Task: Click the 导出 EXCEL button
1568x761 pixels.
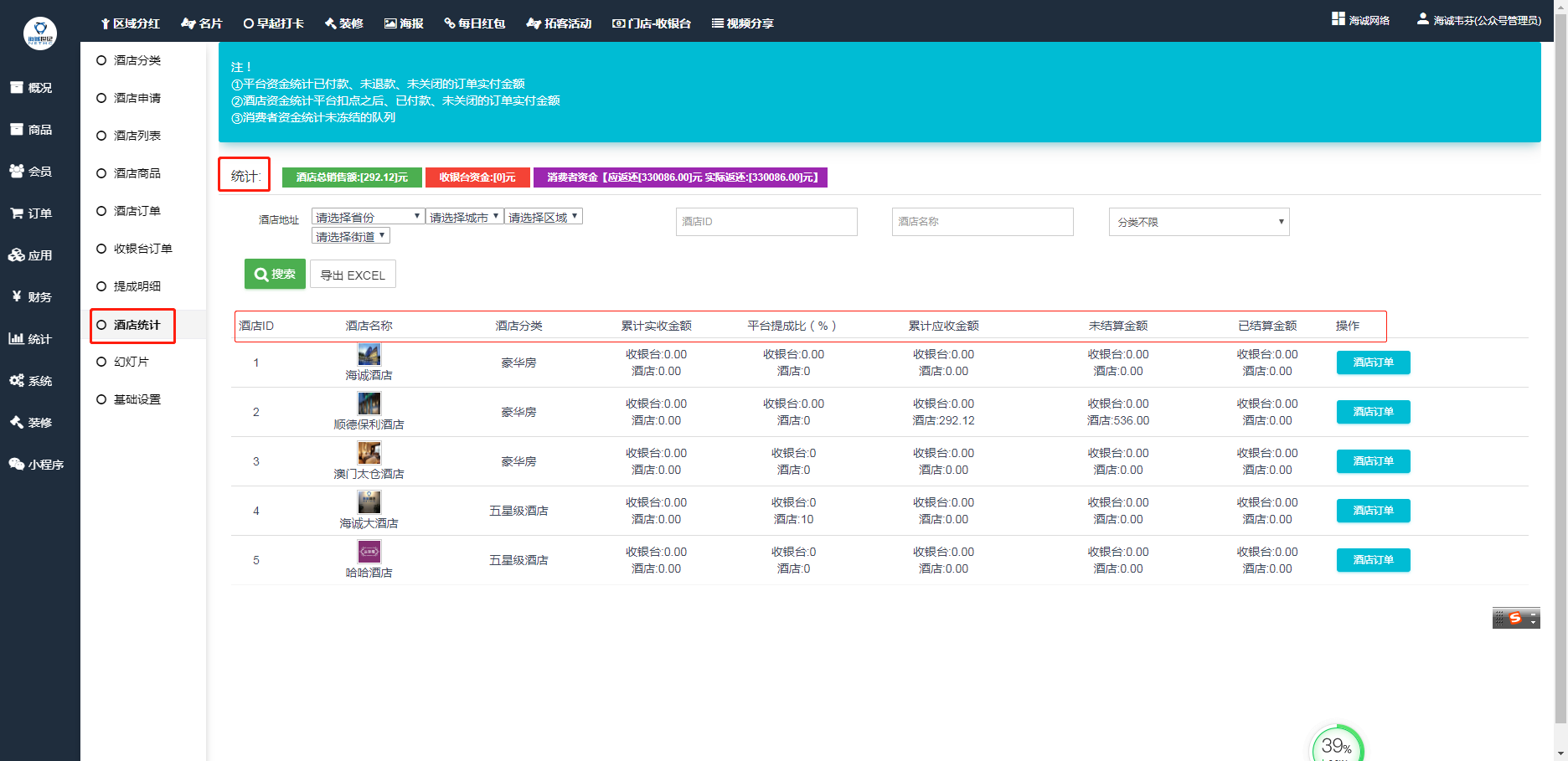Action: pyautogui.click(x=353, y=275)
